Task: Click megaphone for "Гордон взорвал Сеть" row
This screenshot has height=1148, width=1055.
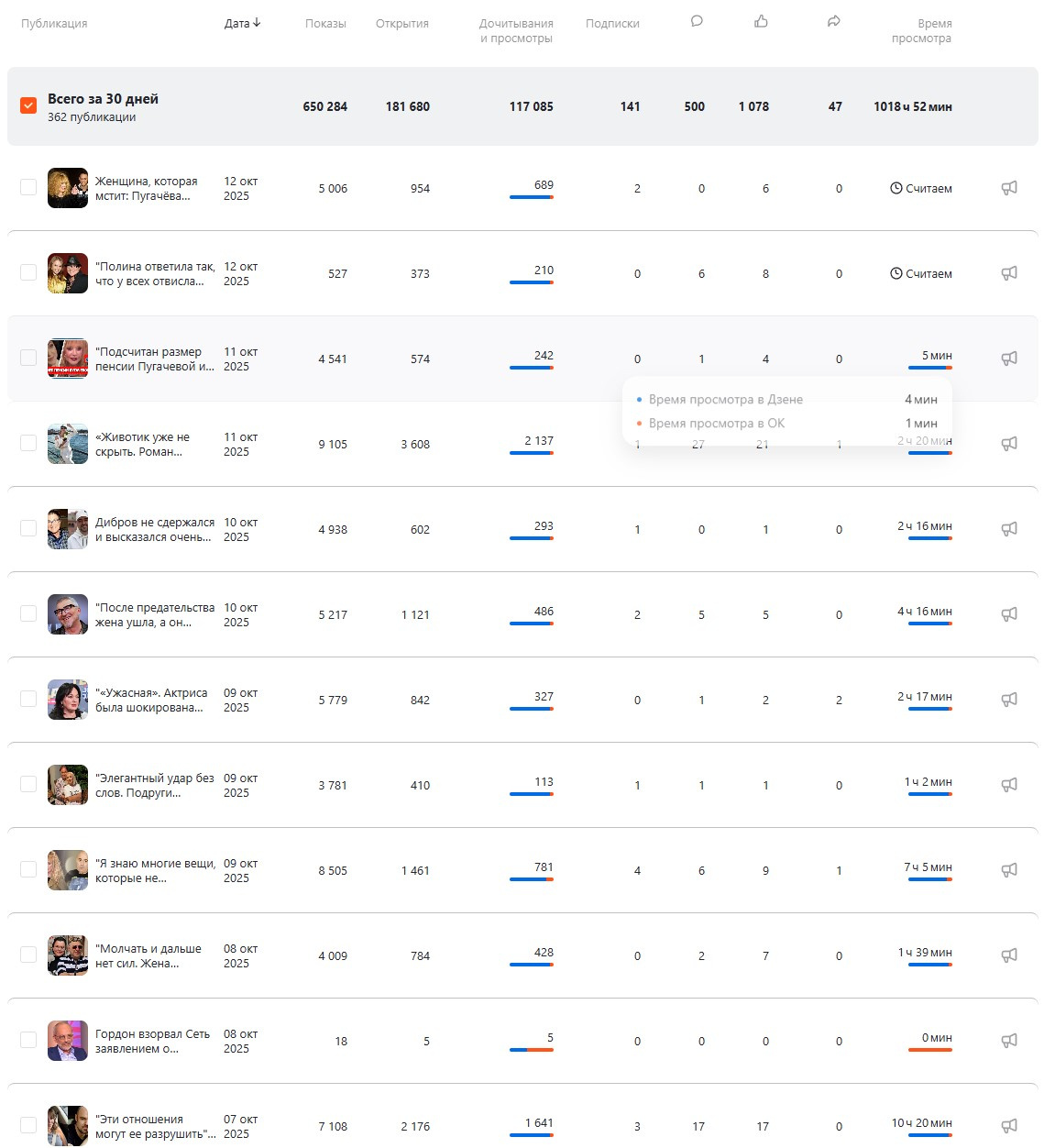Action: click(1009, 1041)
